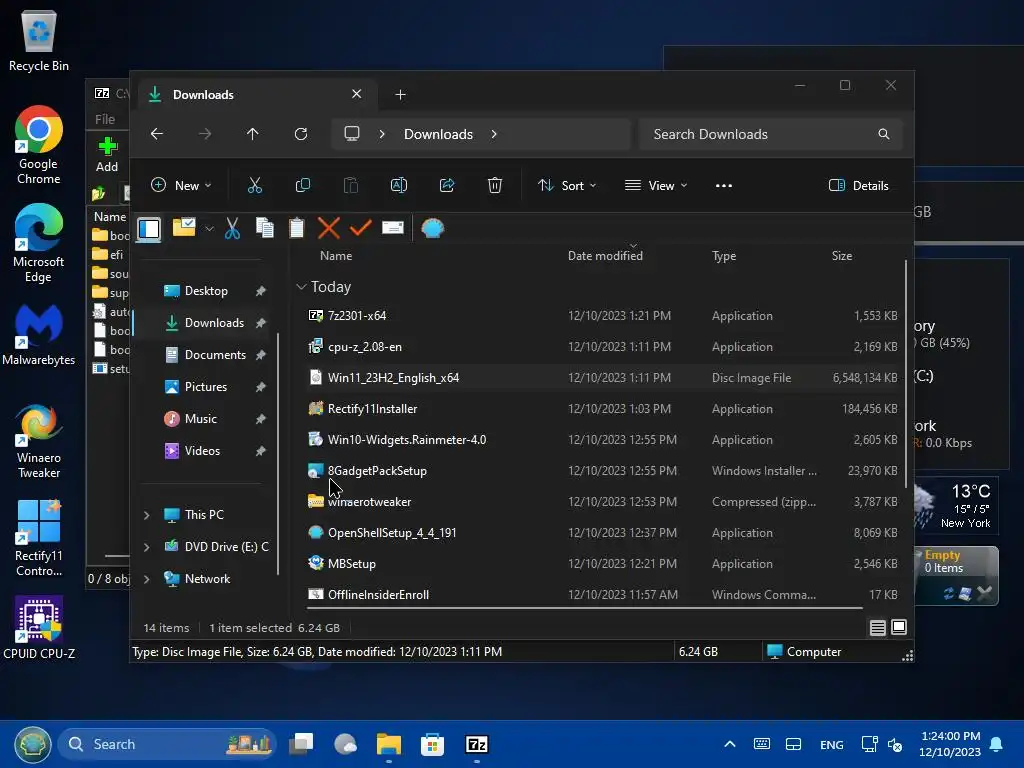Click the Type column header
Image resolution: width=1024 pixels, height=768 pixels.
click(724, 256)
